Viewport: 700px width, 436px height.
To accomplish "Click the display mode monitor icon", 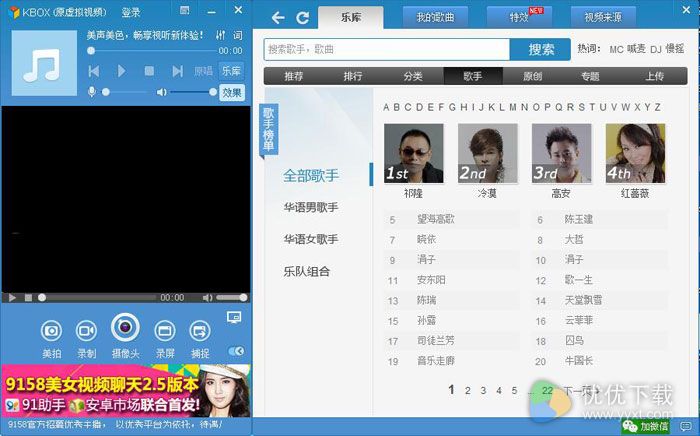I will point(234,317).
